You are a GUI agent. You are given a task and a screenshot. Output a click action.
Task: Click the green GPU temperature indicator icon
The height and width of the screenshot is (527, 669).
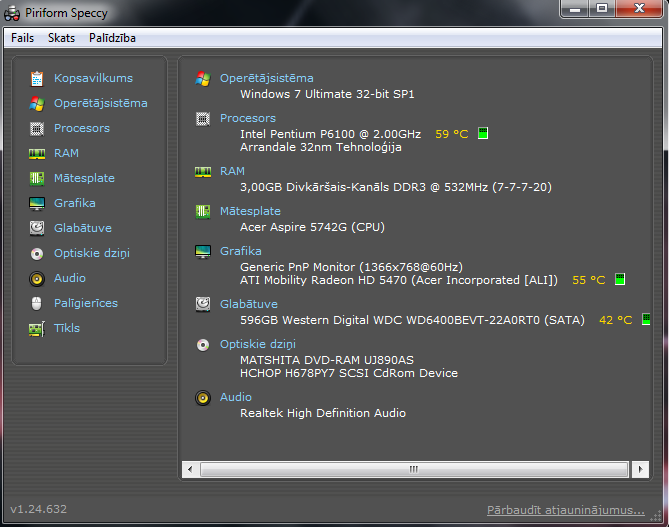pos(620,279)
